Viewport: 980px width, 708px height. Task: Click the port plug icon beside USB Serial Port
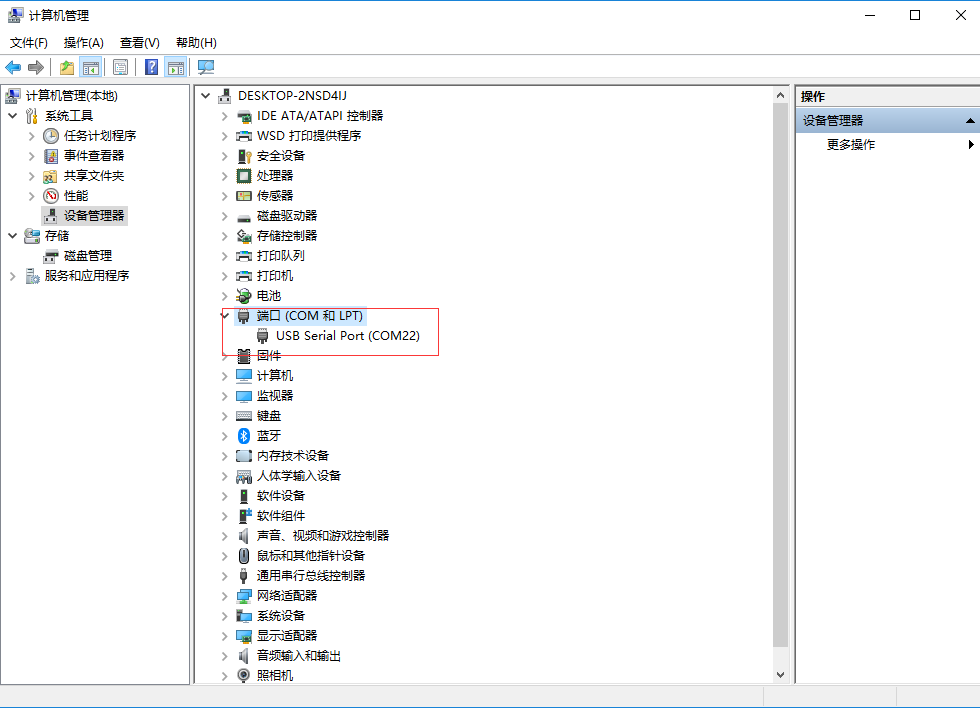262,336
